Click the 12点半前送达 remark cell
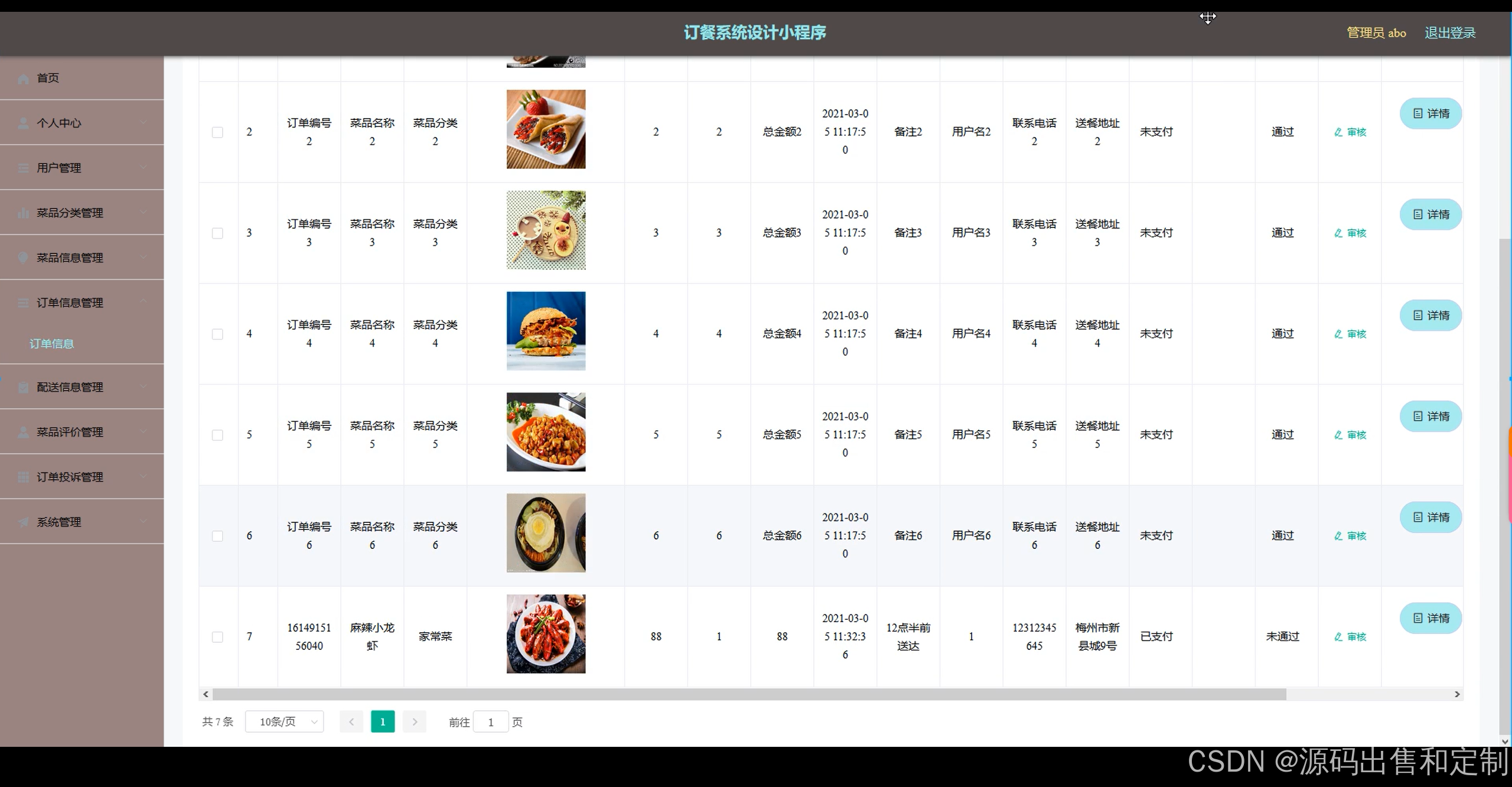1512x787 pixels. click(908, 637)
